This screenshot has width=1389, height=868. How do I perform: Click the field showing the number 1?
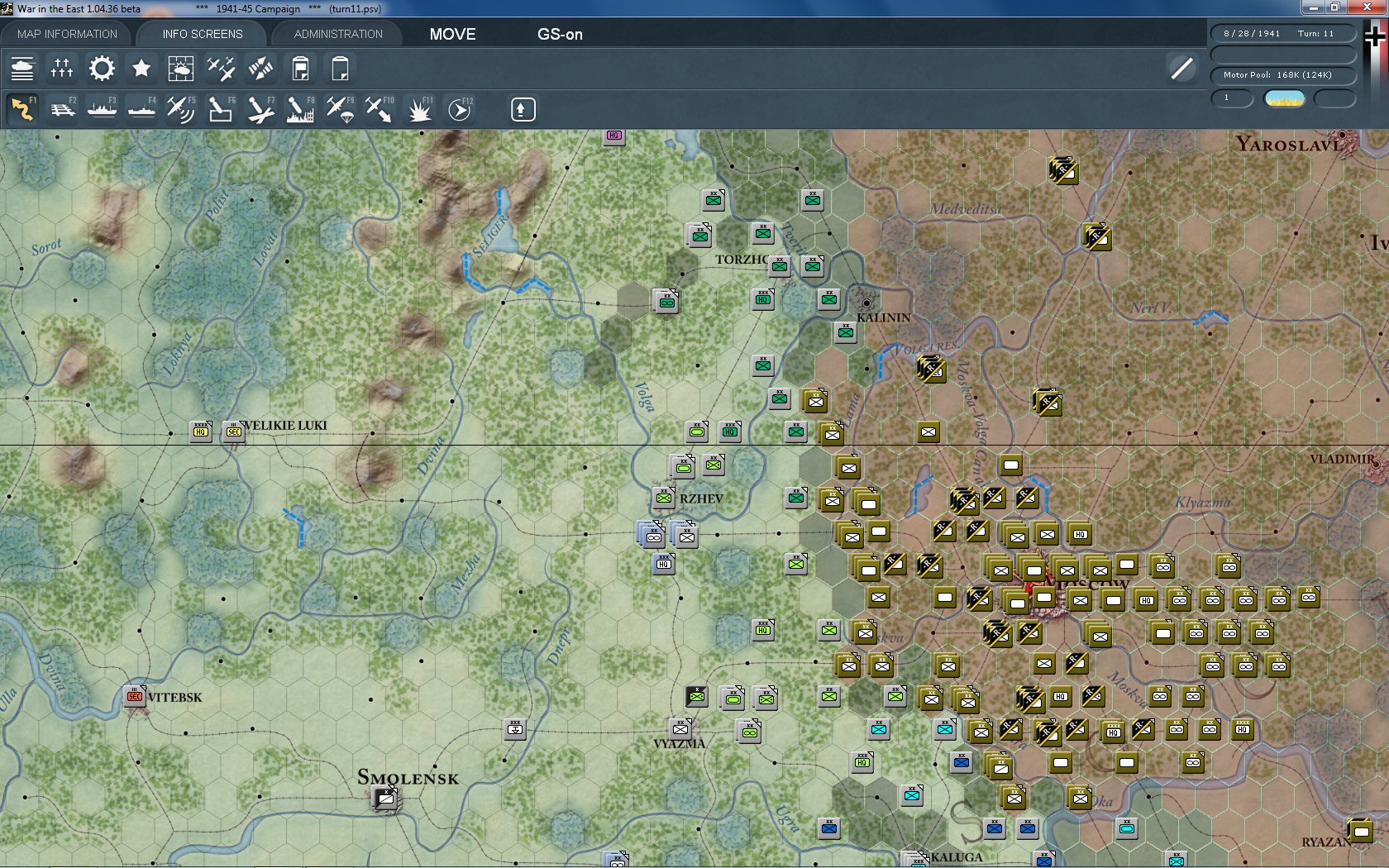point(1232,98)
